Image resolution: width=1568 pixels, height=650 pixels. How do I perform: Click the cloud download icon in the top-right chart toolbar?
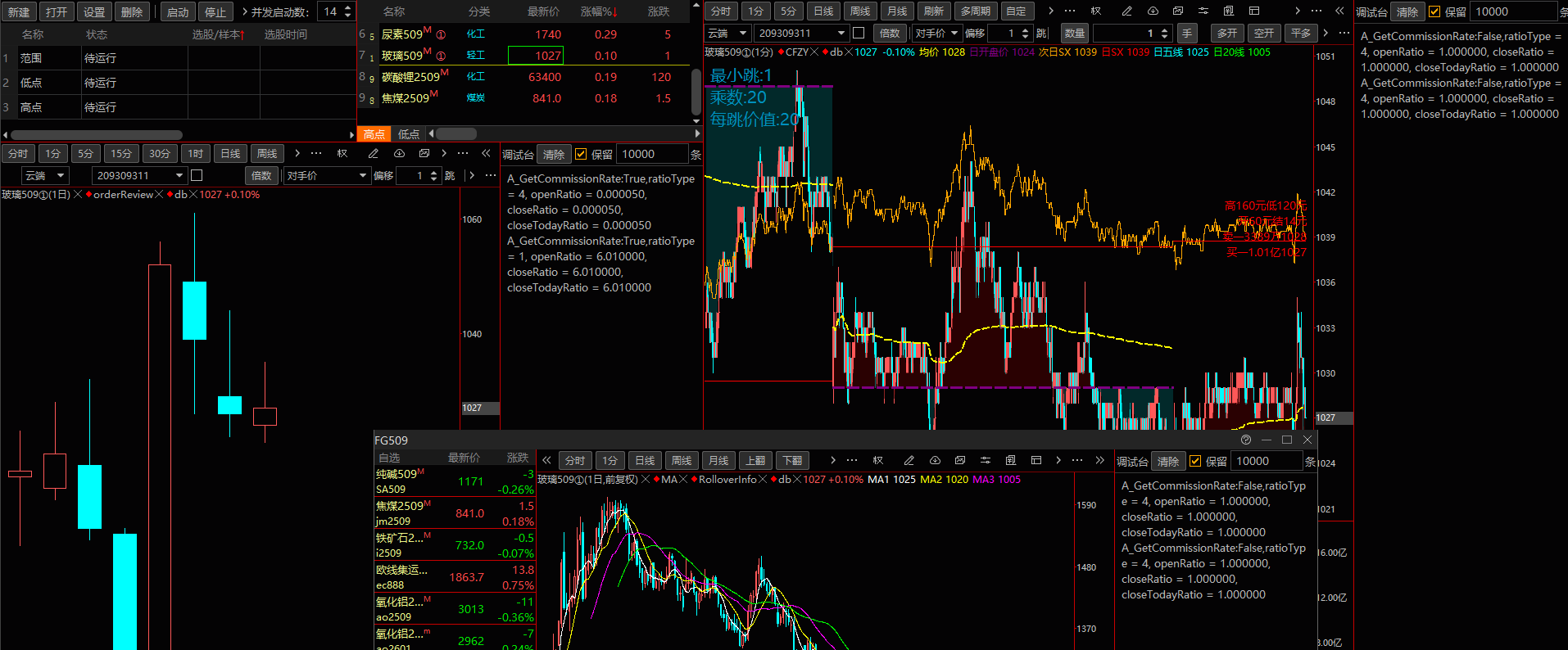[1153, 11]
